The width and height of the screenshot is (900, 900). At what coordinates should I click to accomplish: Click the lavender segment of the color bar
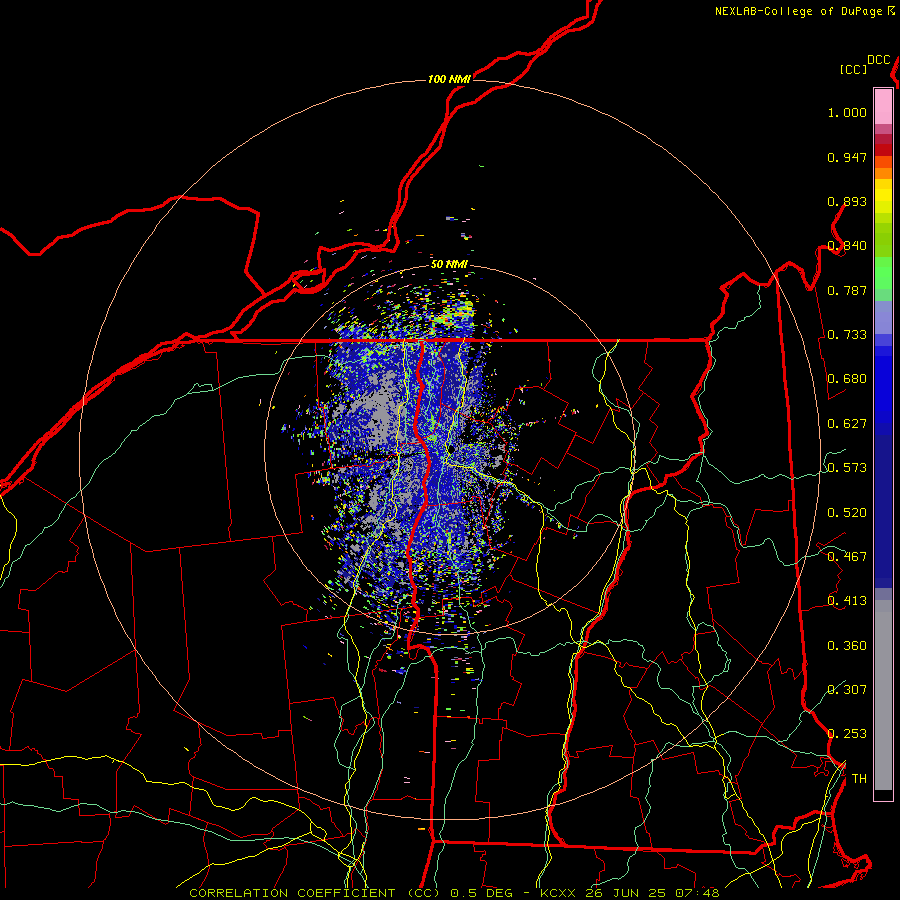(x=883, y=317)
